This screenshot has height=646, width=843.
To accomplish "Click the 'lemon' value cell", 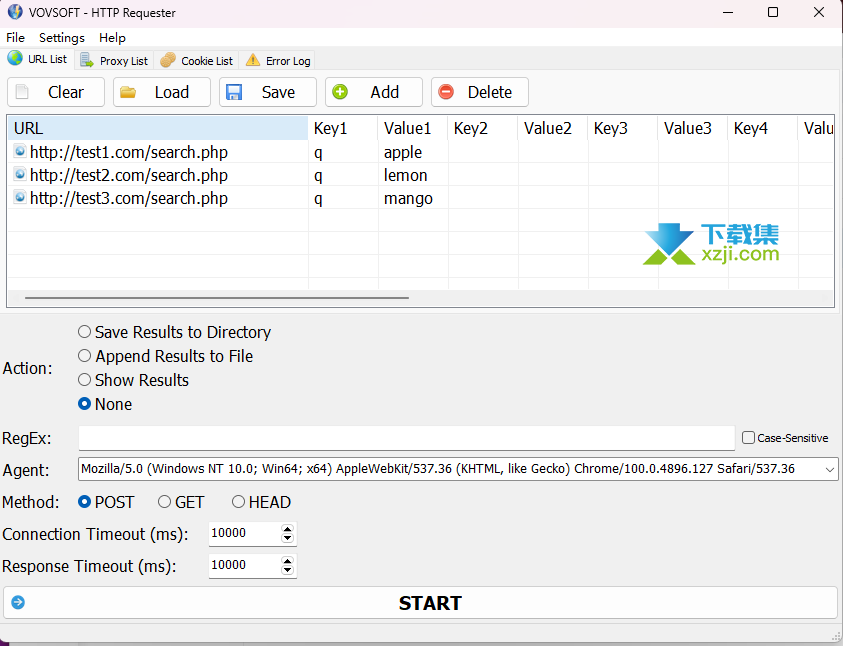I will [x=413, y=175].
